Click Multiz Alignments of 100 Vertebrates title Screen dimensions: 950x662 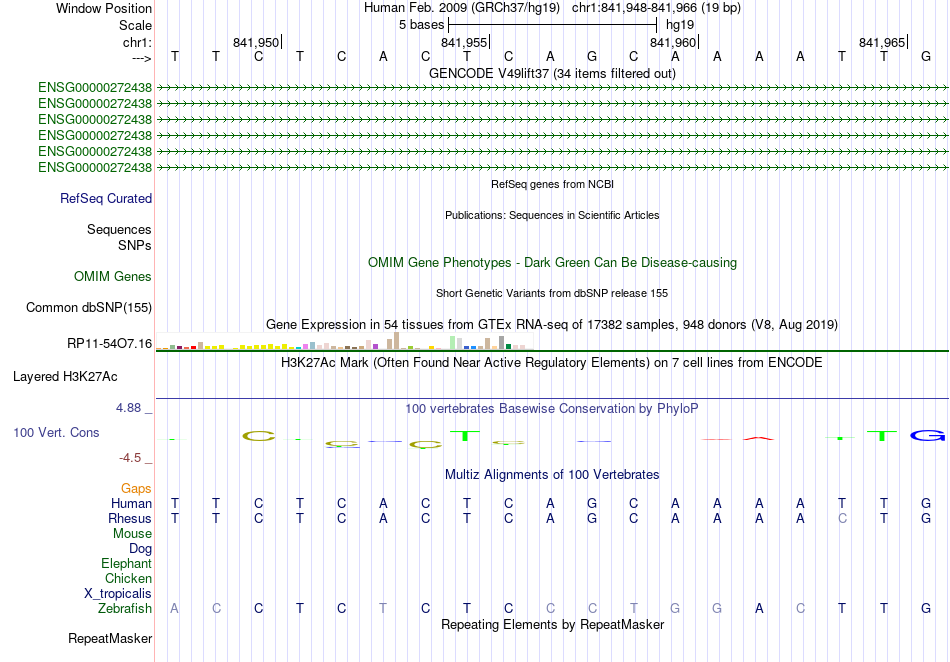click(x=552, y=475)
